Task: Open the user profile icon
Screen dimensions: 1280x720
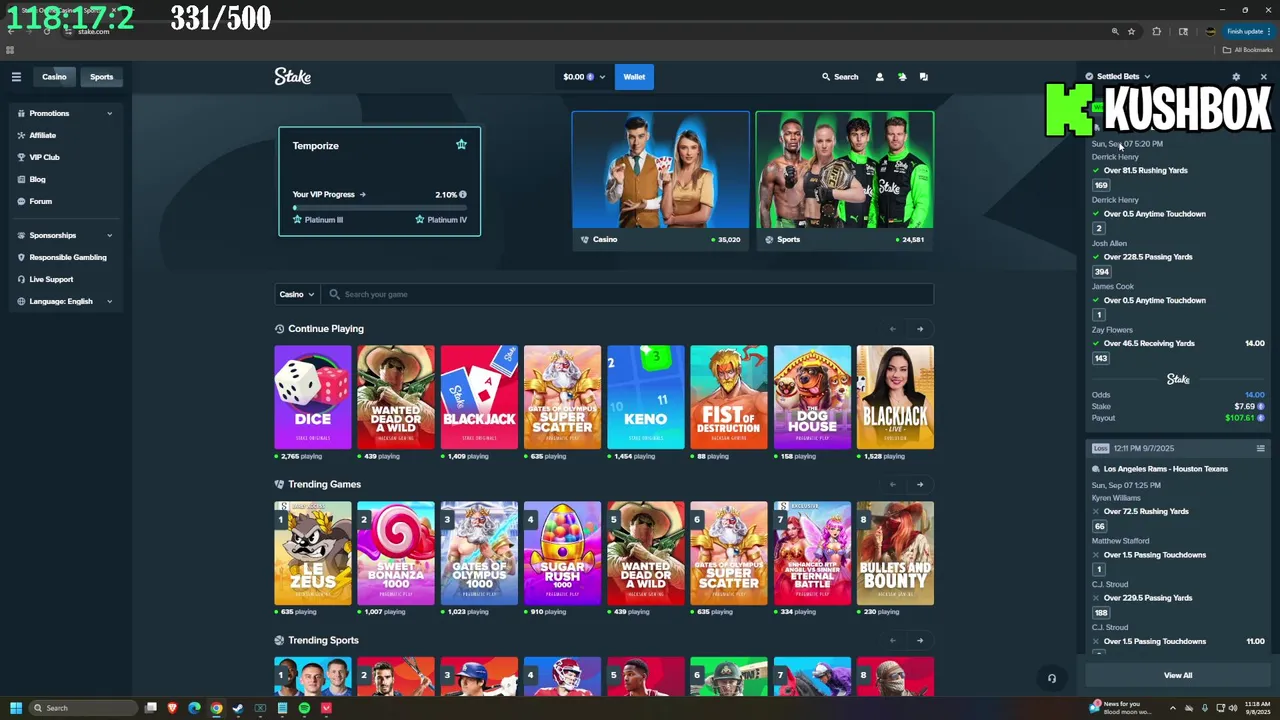Action: [x=880, y=77]
